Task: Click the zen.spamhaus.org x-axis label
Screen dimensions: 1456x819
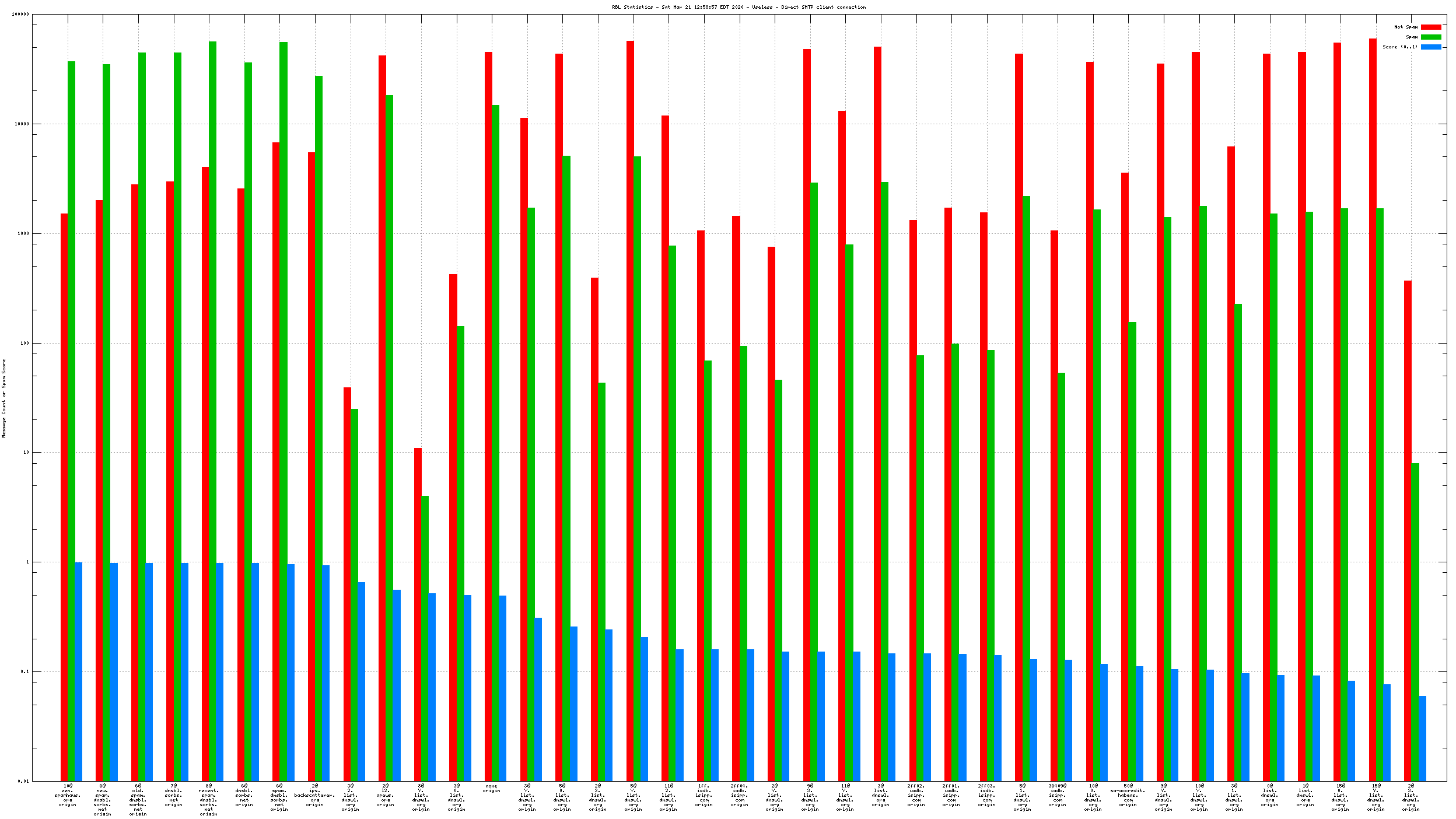Action: 68,796
